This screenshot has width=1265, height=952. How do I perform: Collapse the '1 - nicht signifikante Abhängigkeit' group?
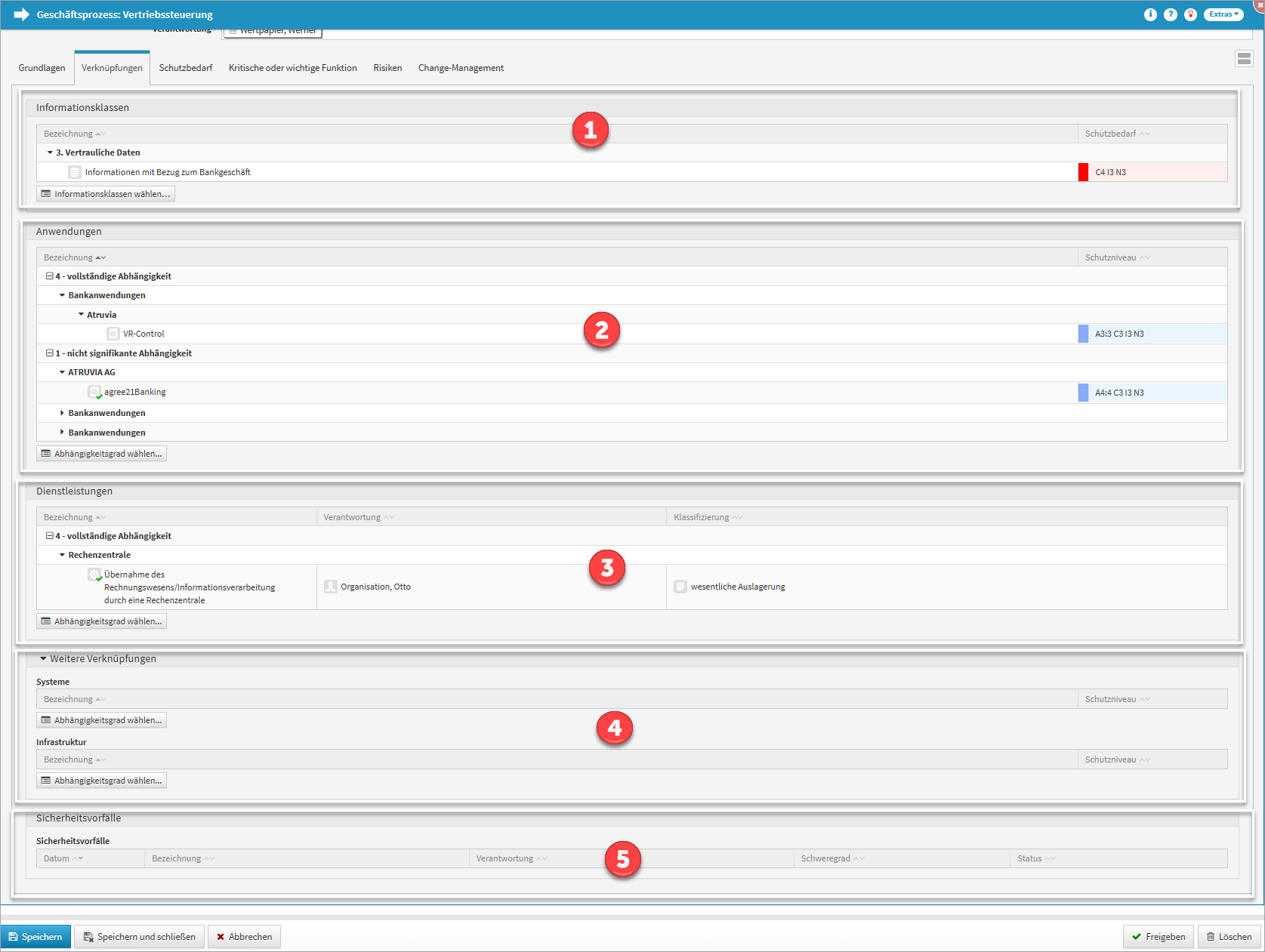click(50, 353)
